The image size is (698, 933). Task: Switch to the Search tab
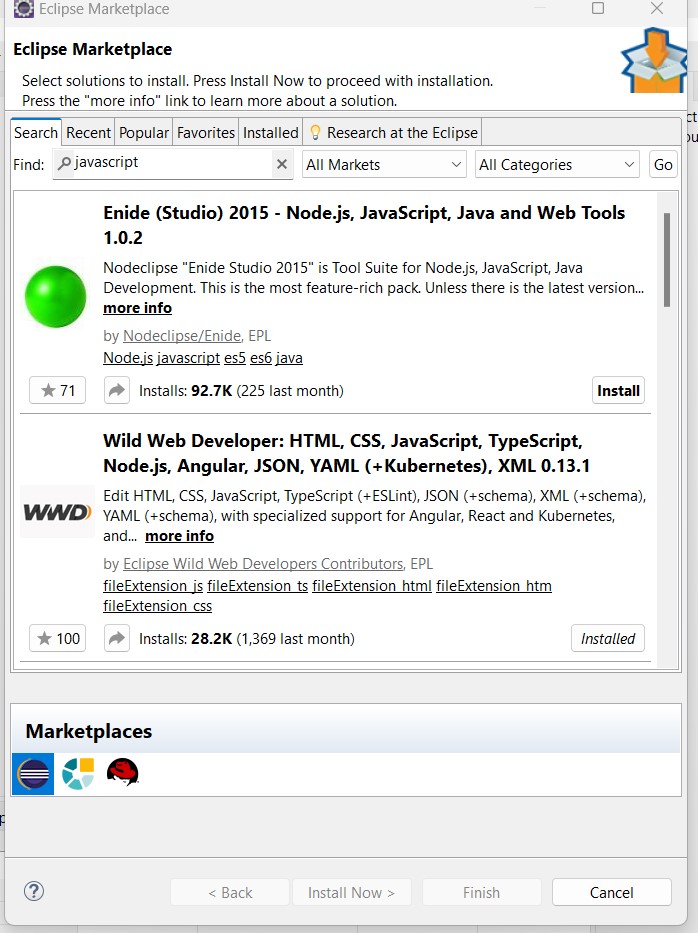pyautogui.click(x=36, y=132)
